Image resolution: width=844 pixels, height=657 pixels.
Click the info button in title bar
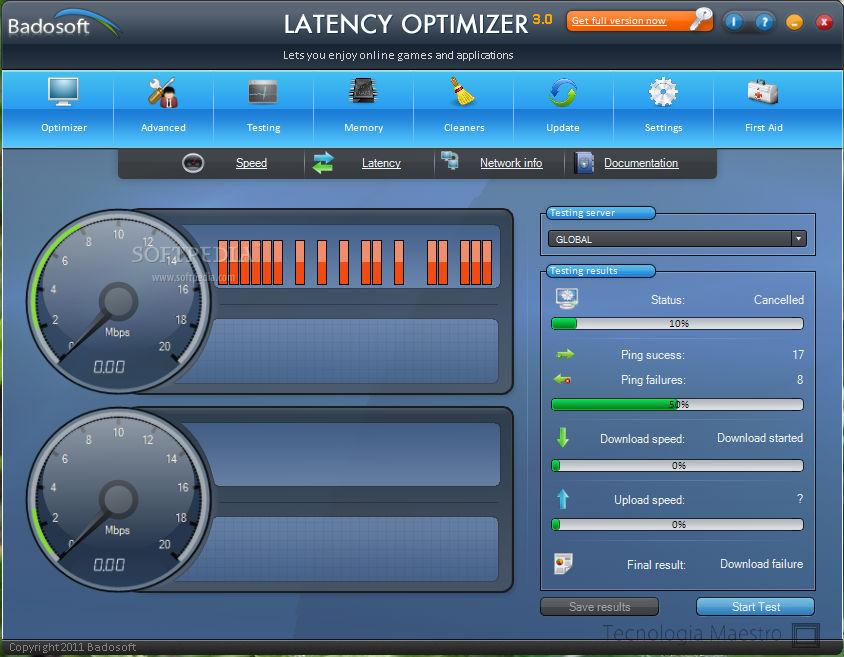pyautogui.click(x=733, y=22)
